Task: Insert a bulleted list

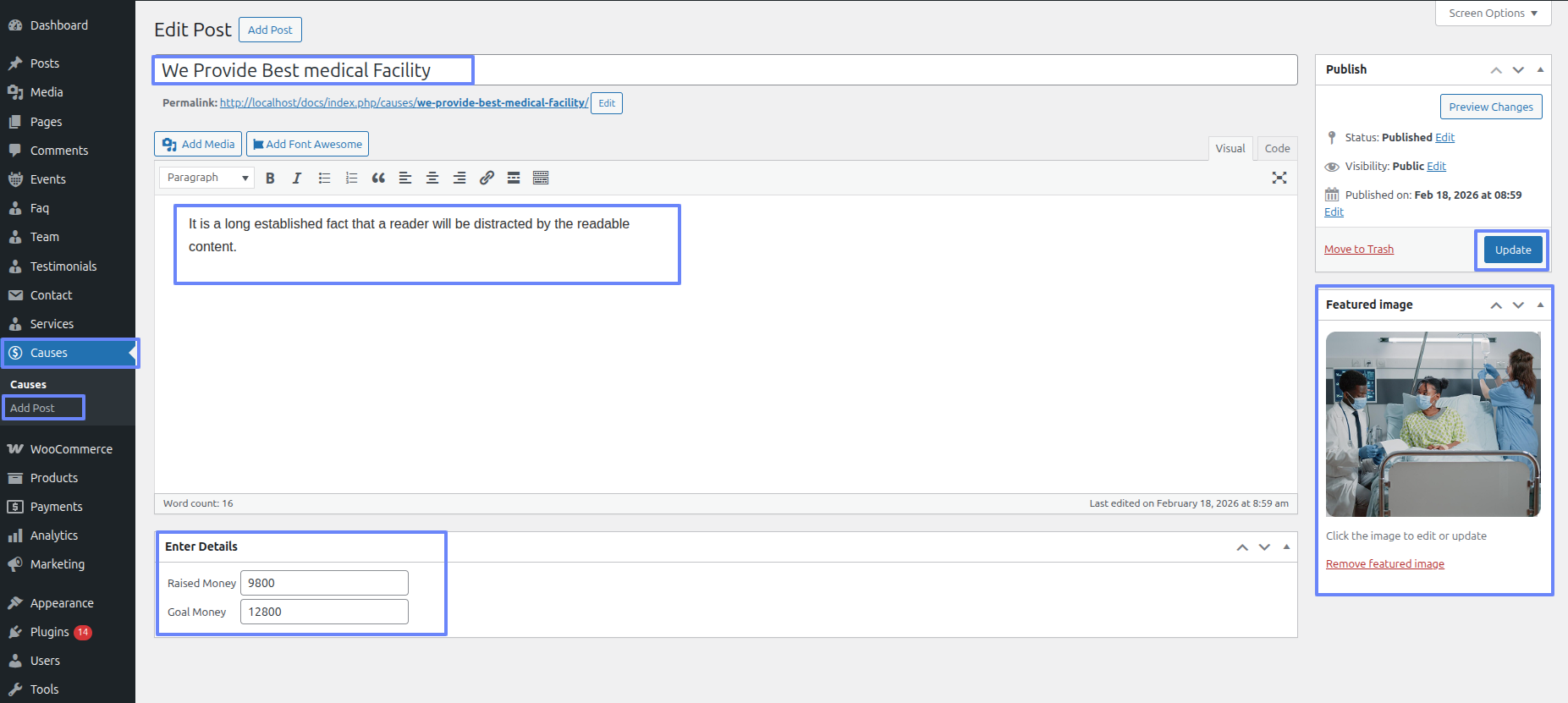Action: click(x=324, y=178)
